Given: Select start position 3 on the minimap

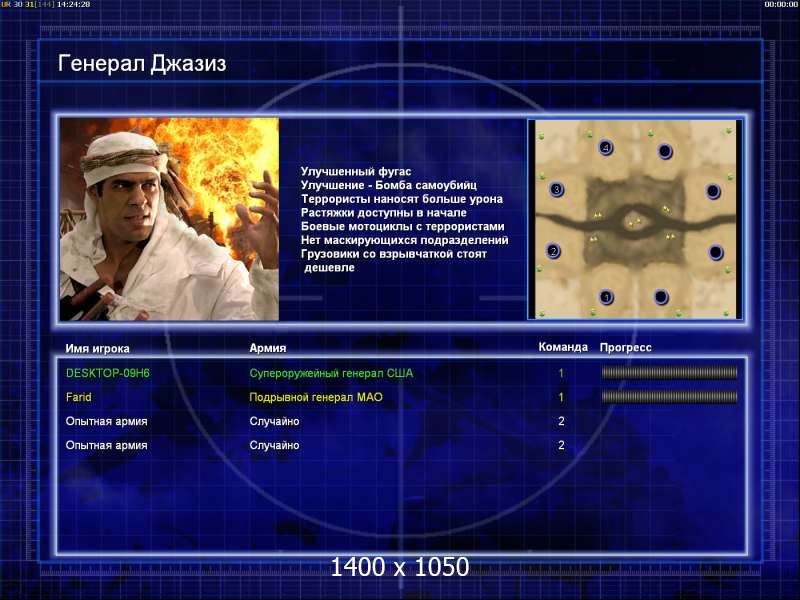Looking at the screenshot, I should point(557,190).
